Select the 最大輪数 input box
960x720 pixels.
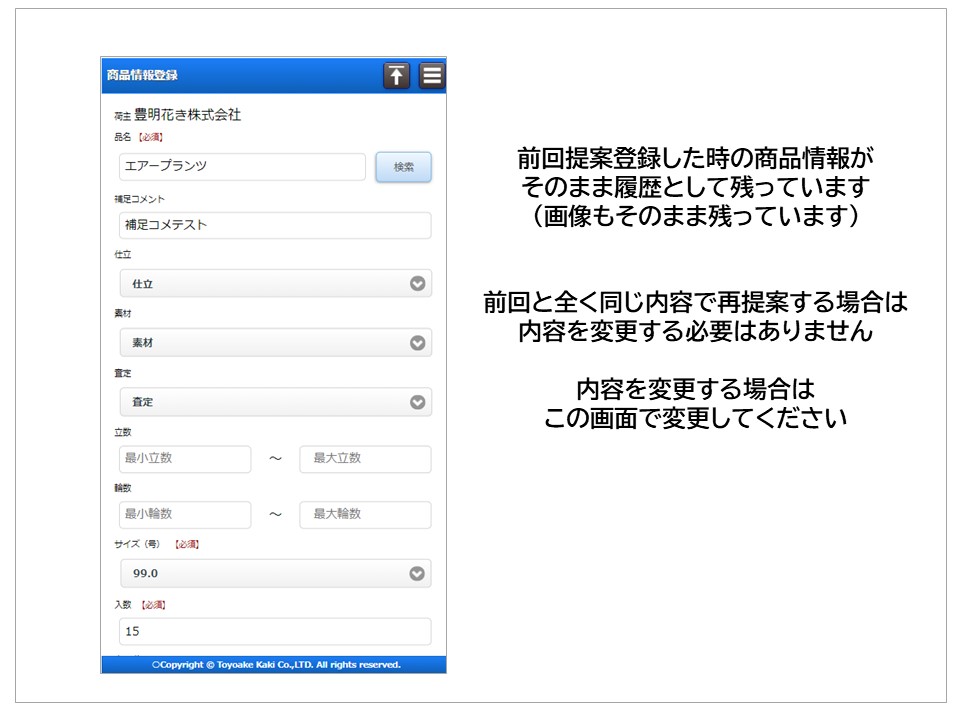[365, 515]
